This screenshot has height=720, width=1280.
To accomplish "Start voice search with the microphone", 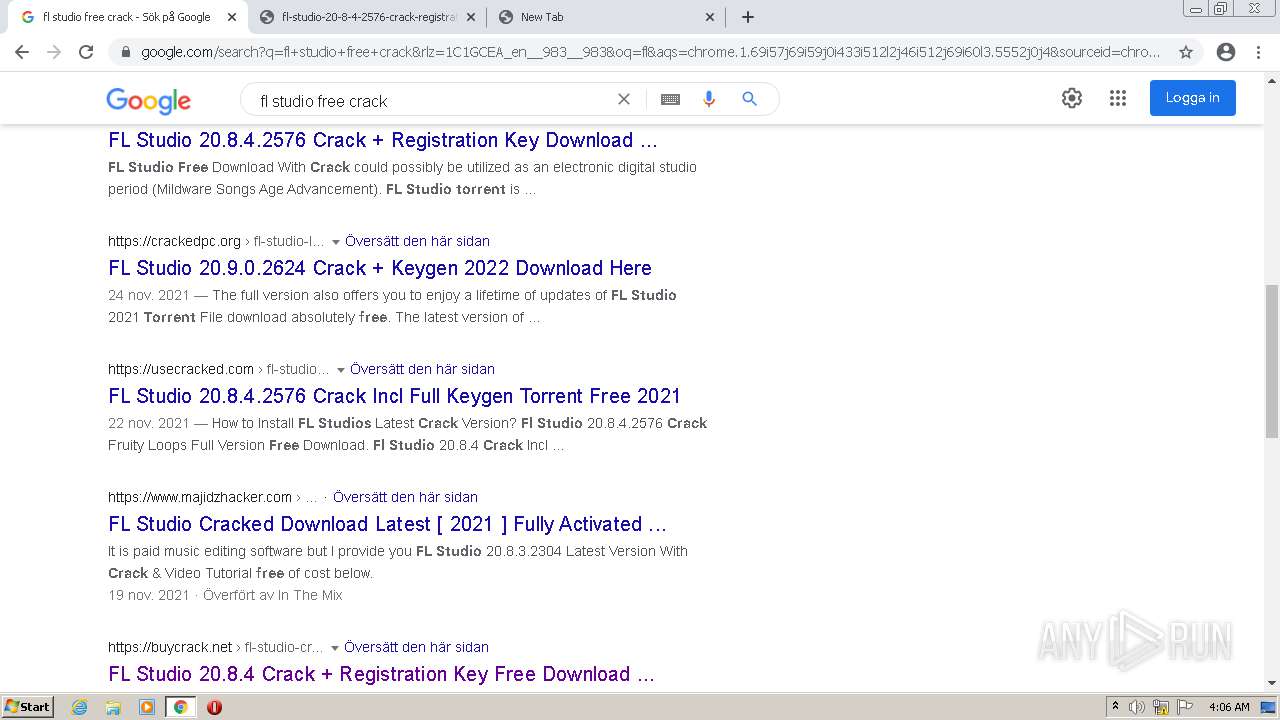I will pyautogui.click(x=709, y=99).
